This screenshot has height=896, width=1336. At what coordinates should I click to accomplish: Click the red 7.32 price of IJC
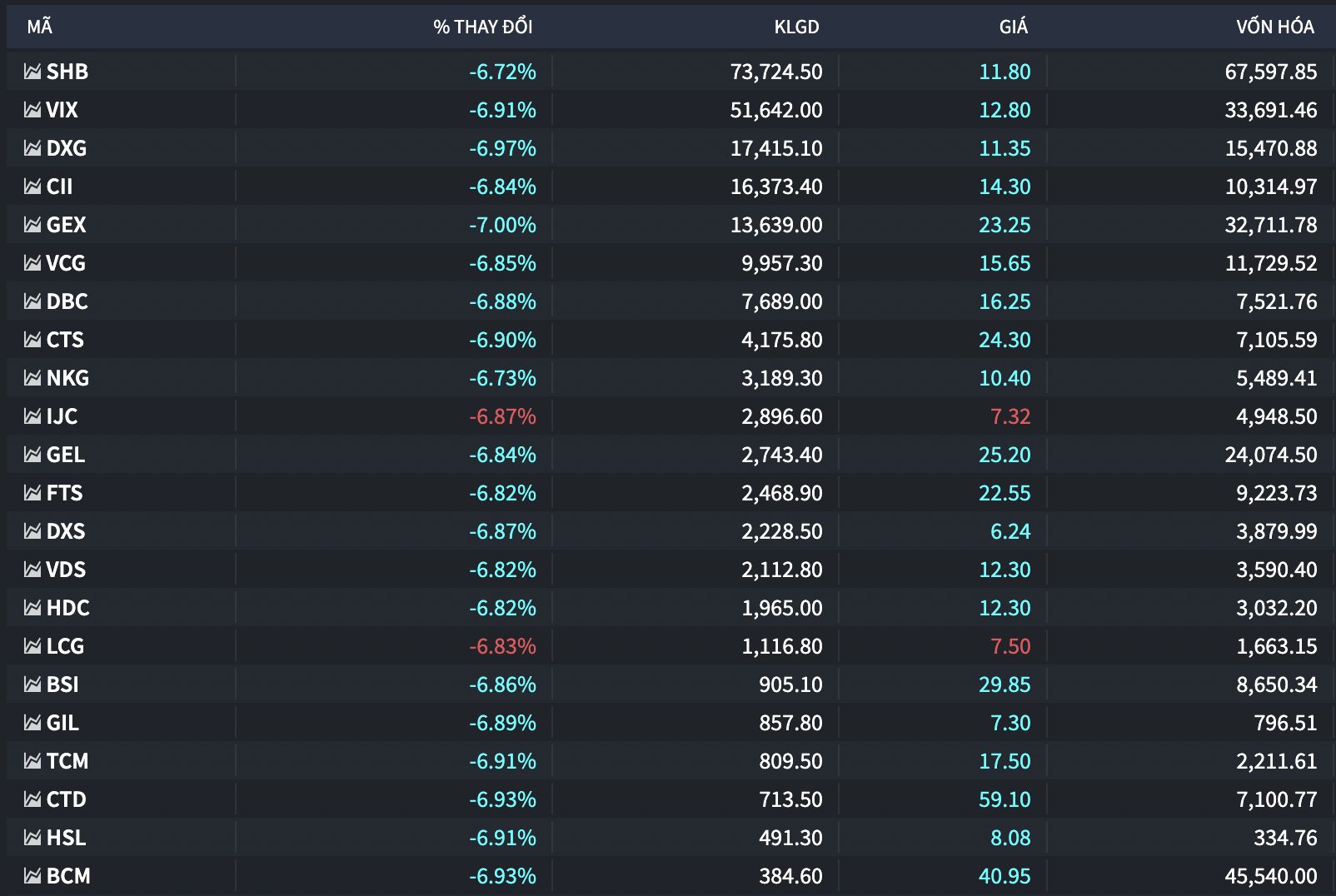(x=1010, y=416)
